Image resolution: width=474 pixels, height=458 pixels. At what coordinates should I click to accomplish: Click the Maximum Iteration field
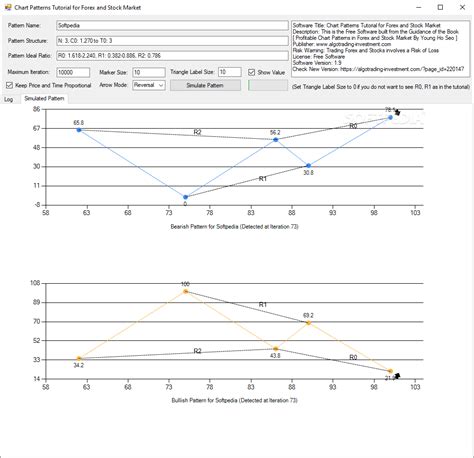click(73, 72)
